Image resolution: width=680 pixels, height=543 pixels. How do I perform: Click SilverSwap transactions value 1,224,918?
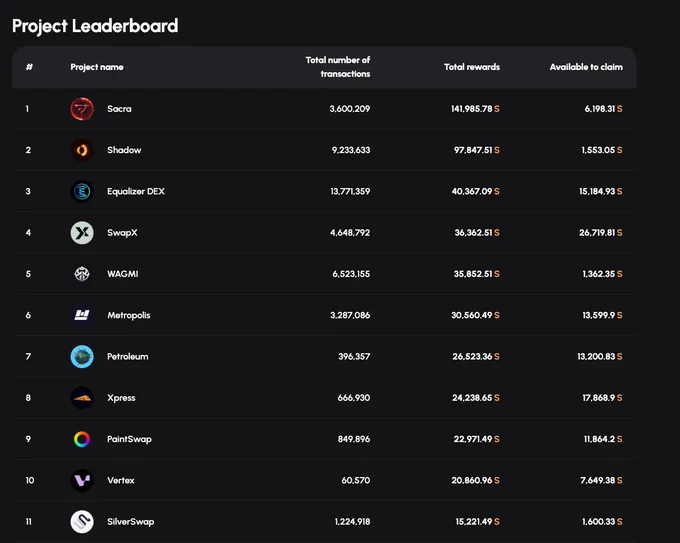(x=352, y=522)
